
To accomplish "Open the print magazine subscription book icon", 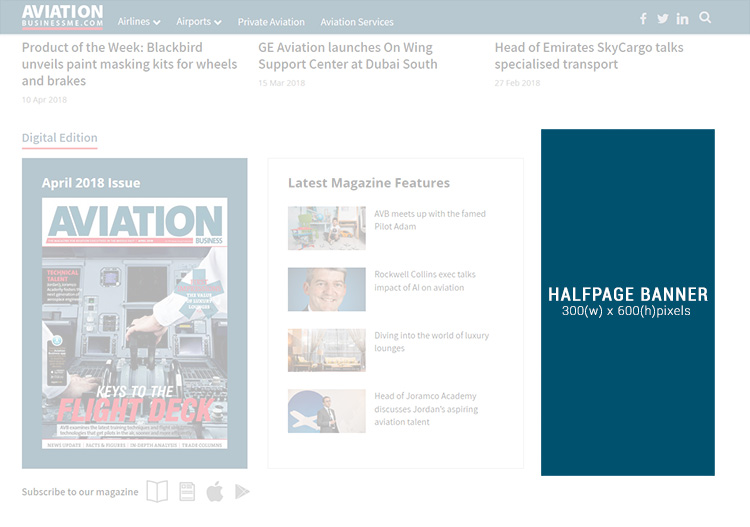I will point(157,491).
